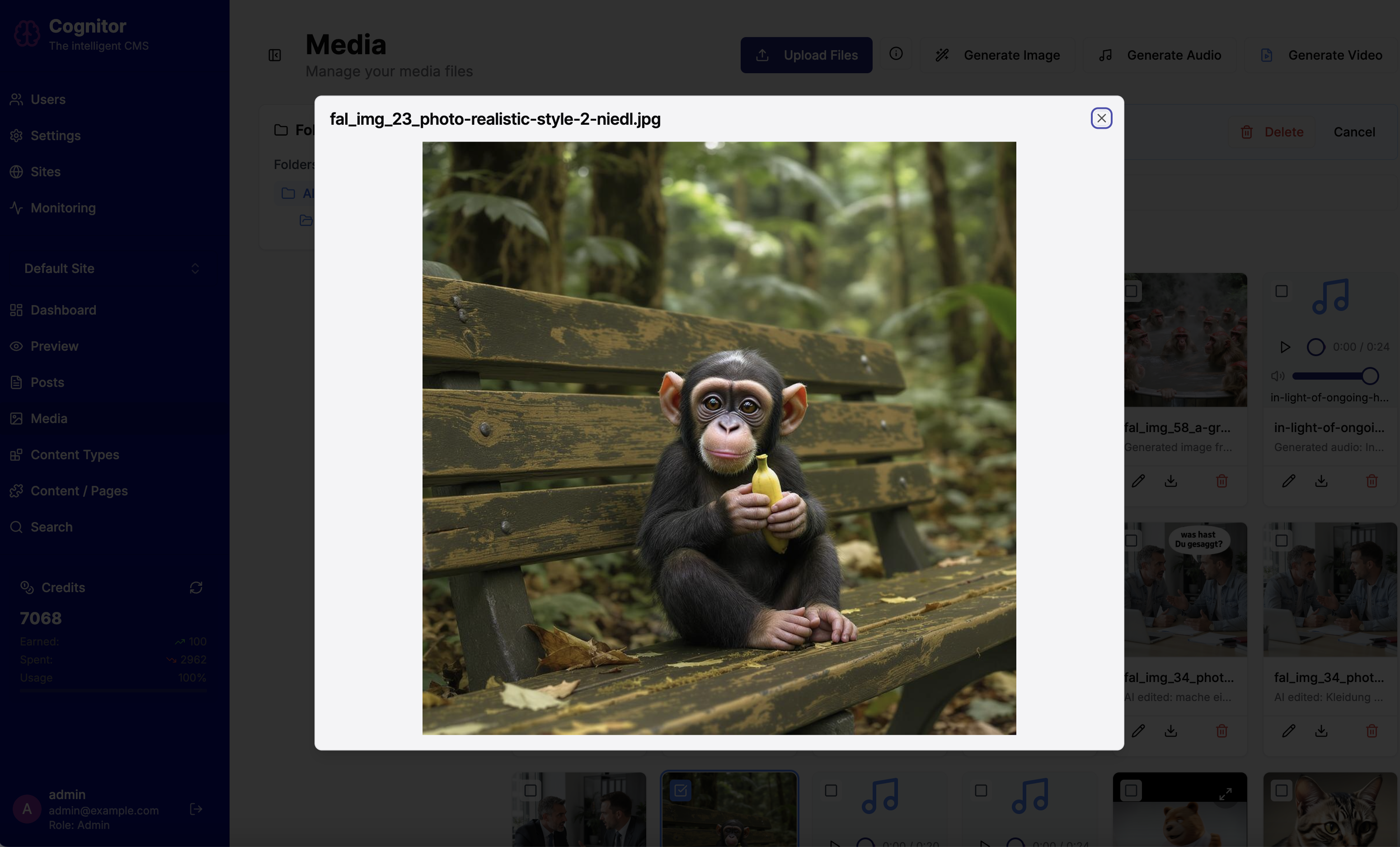
Task: Download fal_img_58 with the download icon
Action: pyautogui.click(x=1171, y=481)
